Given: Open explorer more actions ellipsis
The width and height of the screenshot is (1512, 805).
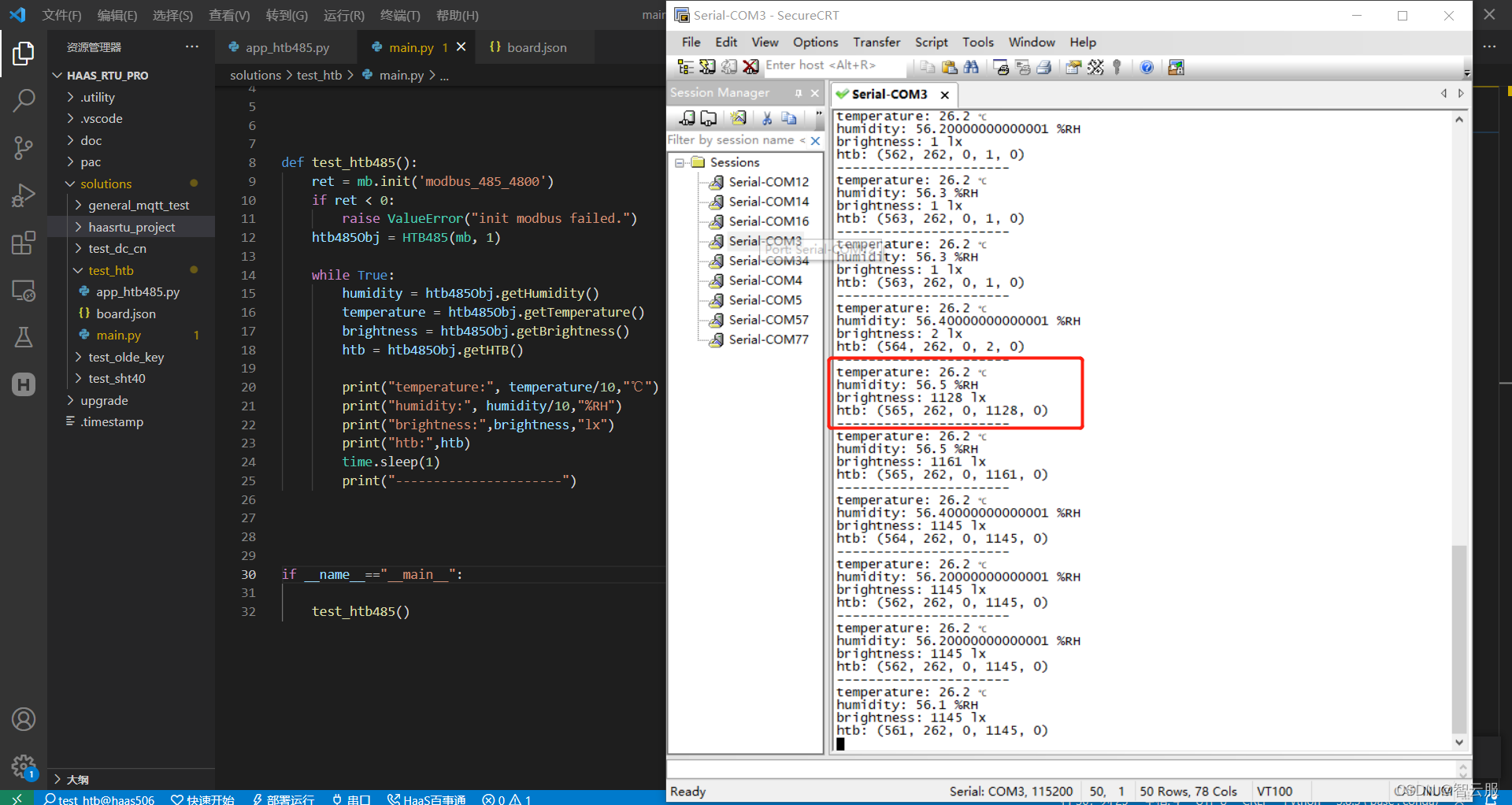Looking at the screenshot, I should 191,47.
